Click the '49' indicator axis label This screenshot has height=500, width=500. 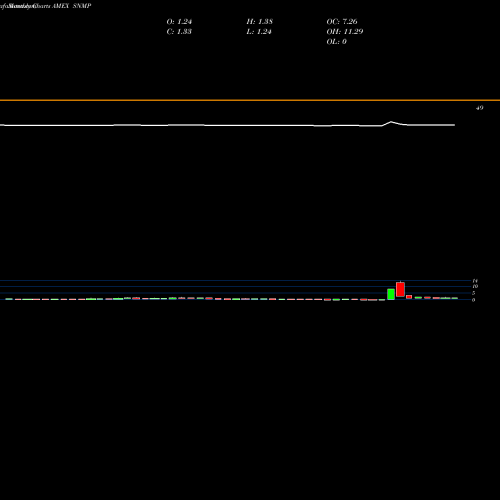pyautogui.click(x=479, y=108)
